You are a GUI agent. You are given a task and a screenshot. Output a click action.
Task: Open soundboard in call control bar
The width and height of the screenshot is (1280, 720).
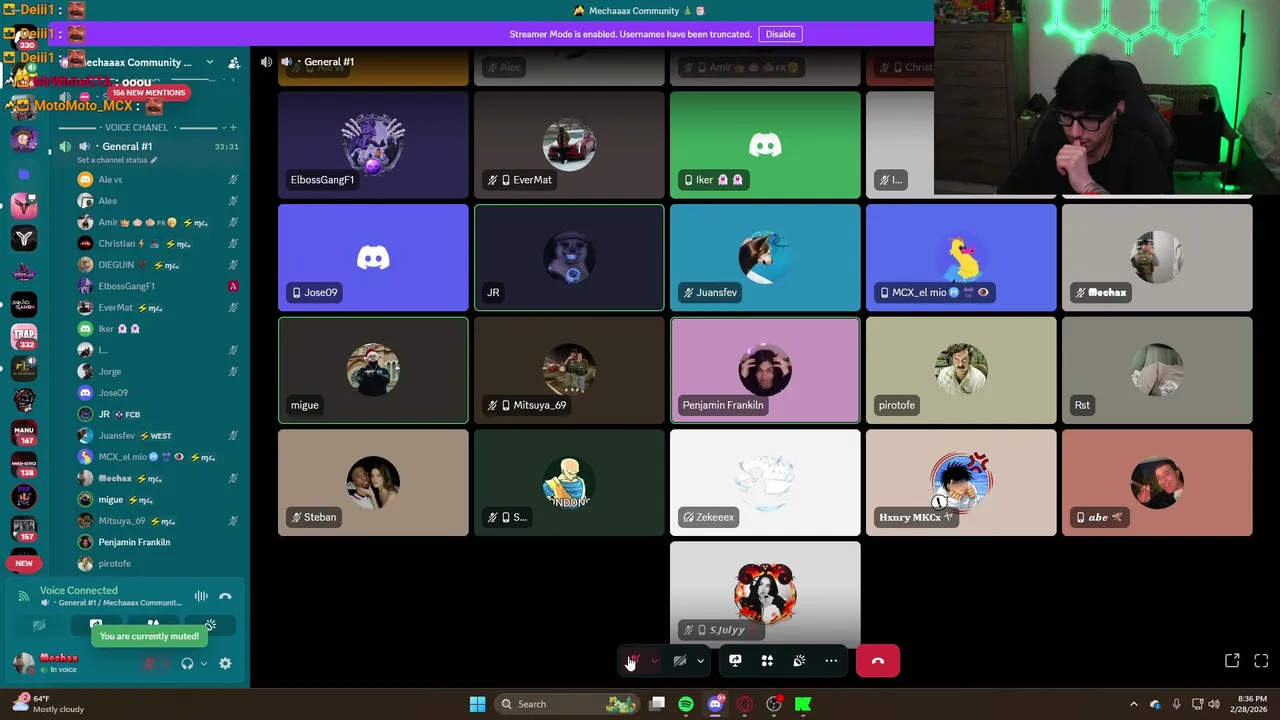(x=799, y=661)
